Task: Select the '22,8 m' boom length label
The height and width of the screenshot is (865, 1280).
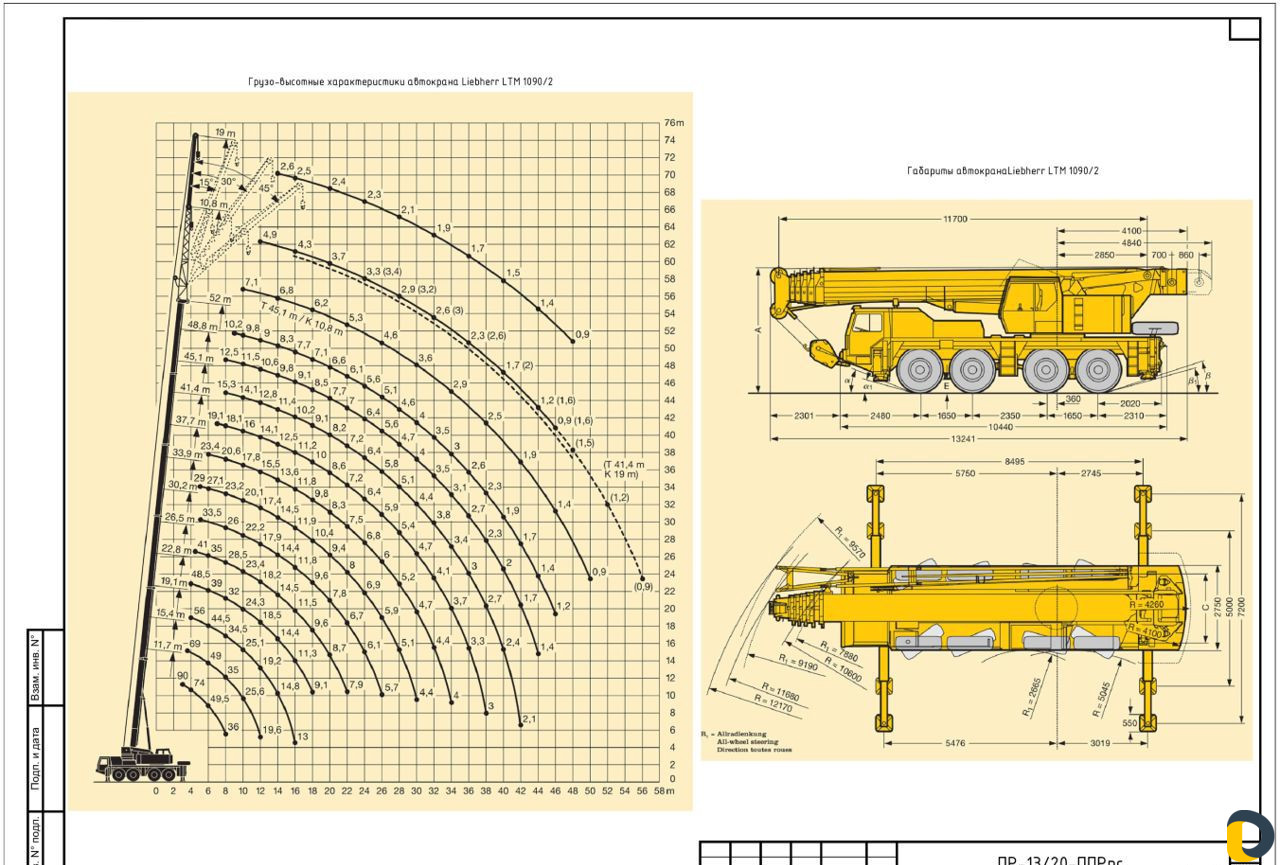Action: pos(176,549)
